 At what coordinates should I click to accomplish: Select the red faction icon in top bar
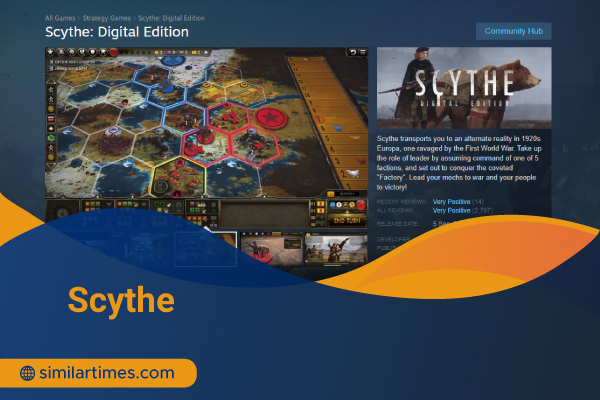(114, 52)
